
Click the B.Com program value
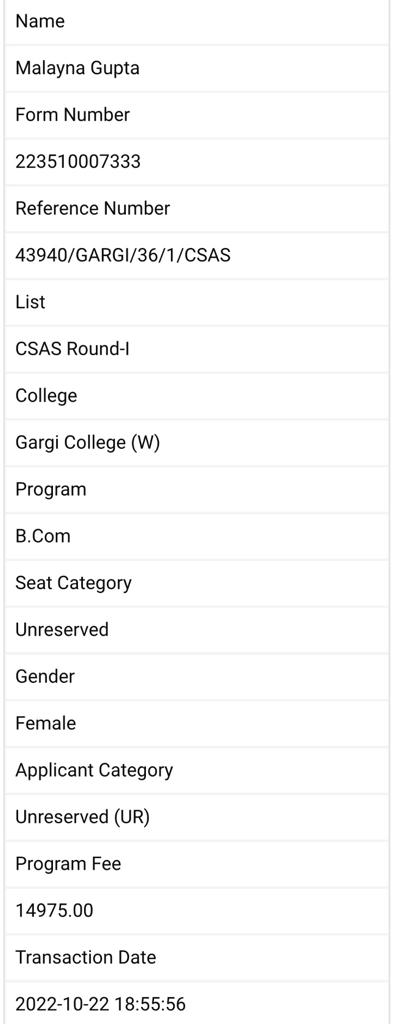coord(42,536)
